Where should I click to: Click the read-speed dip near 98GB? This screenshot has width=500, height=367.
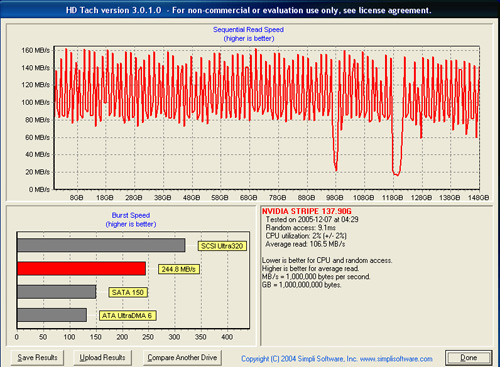coord(336,168)
